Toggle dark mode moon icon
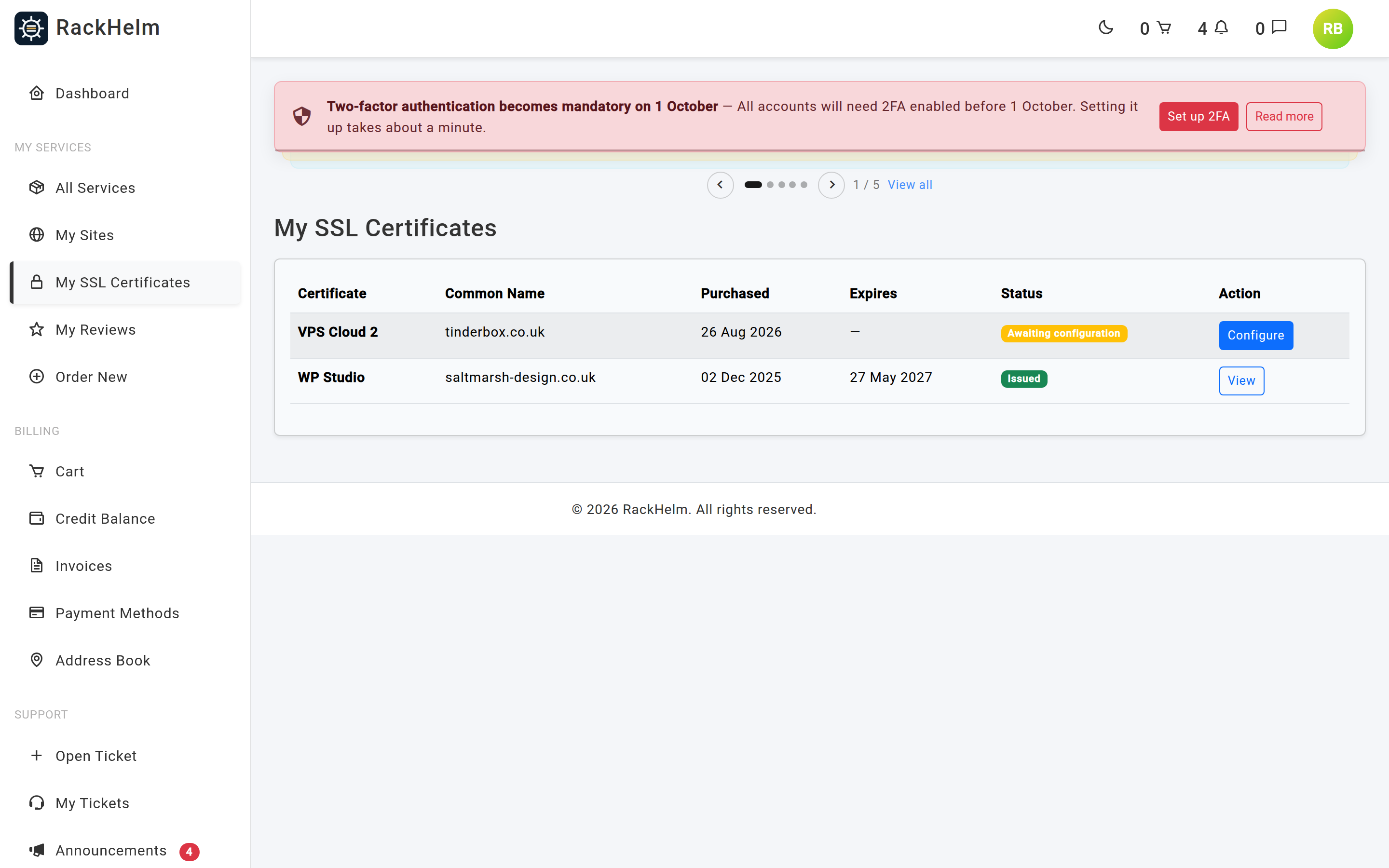Screen dimensions: 1389x868 (x=1105, y=27)
